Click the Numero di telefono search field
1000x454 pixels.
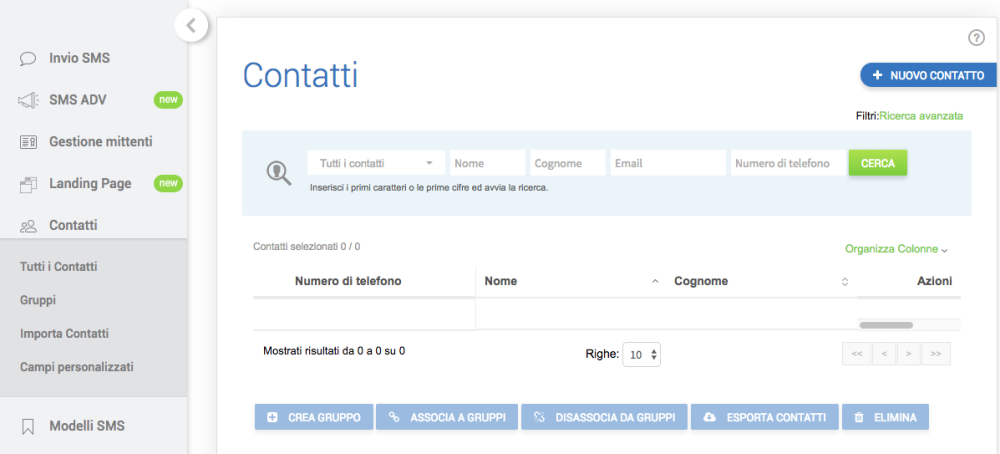[788, 163]
